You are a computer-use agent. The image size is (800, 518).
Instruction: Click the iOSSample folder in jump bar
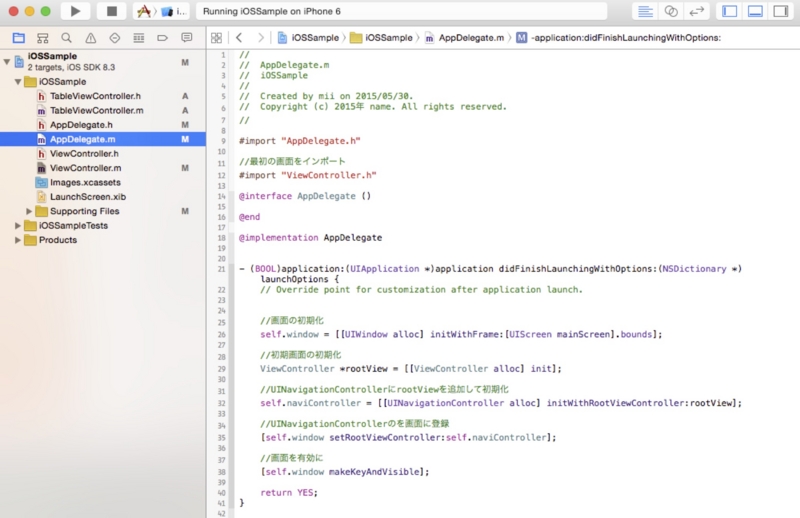382,38
